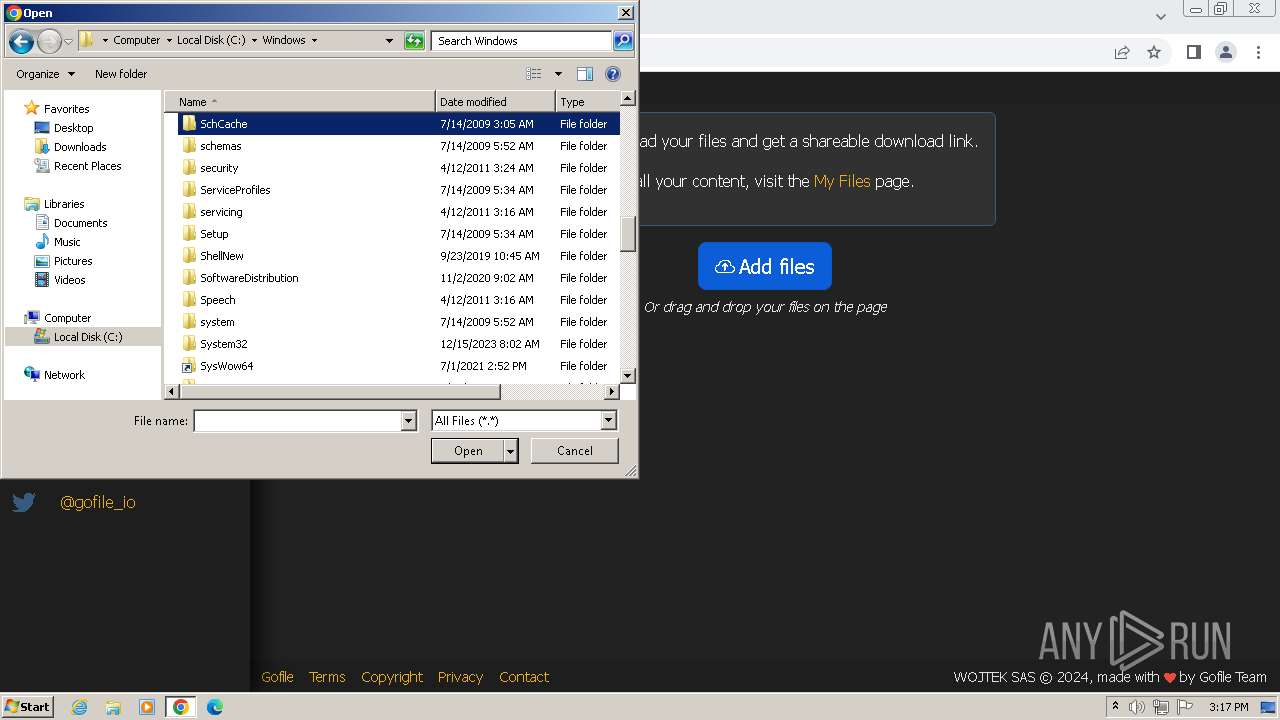This screenshot has height=720, width=1280.
Task: Switch to Chrome in the taskbar
Action: (180, 707)
